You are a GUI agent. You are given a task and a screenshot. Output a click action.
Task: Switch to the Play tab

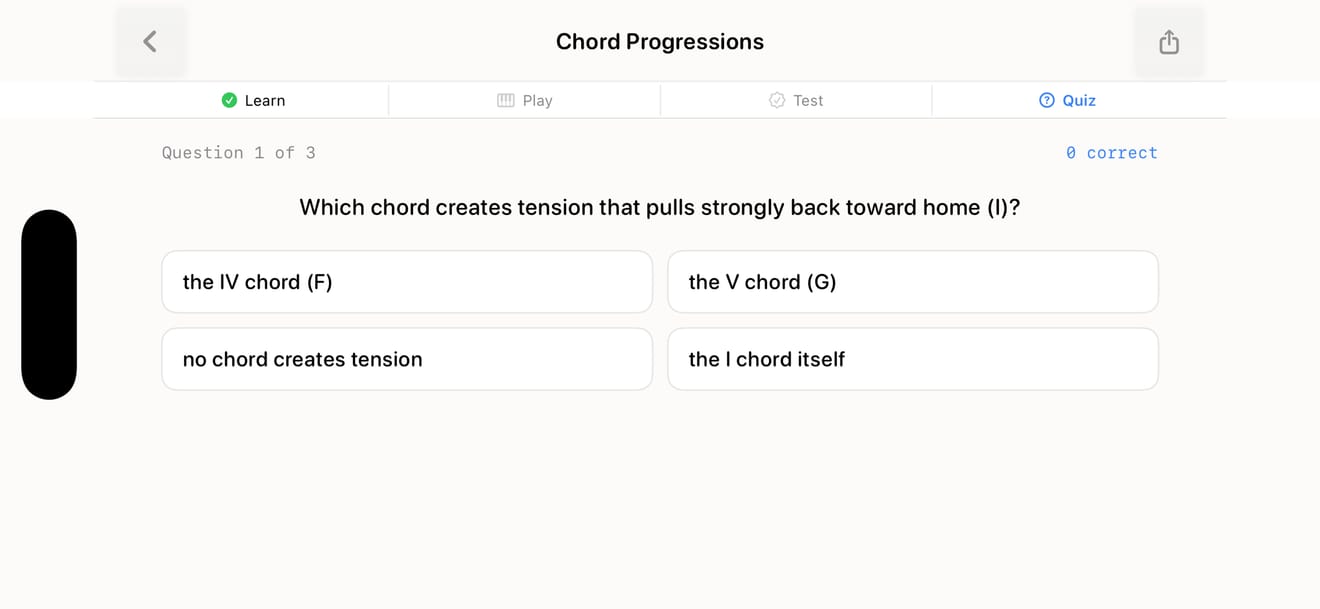coord(525,100)
